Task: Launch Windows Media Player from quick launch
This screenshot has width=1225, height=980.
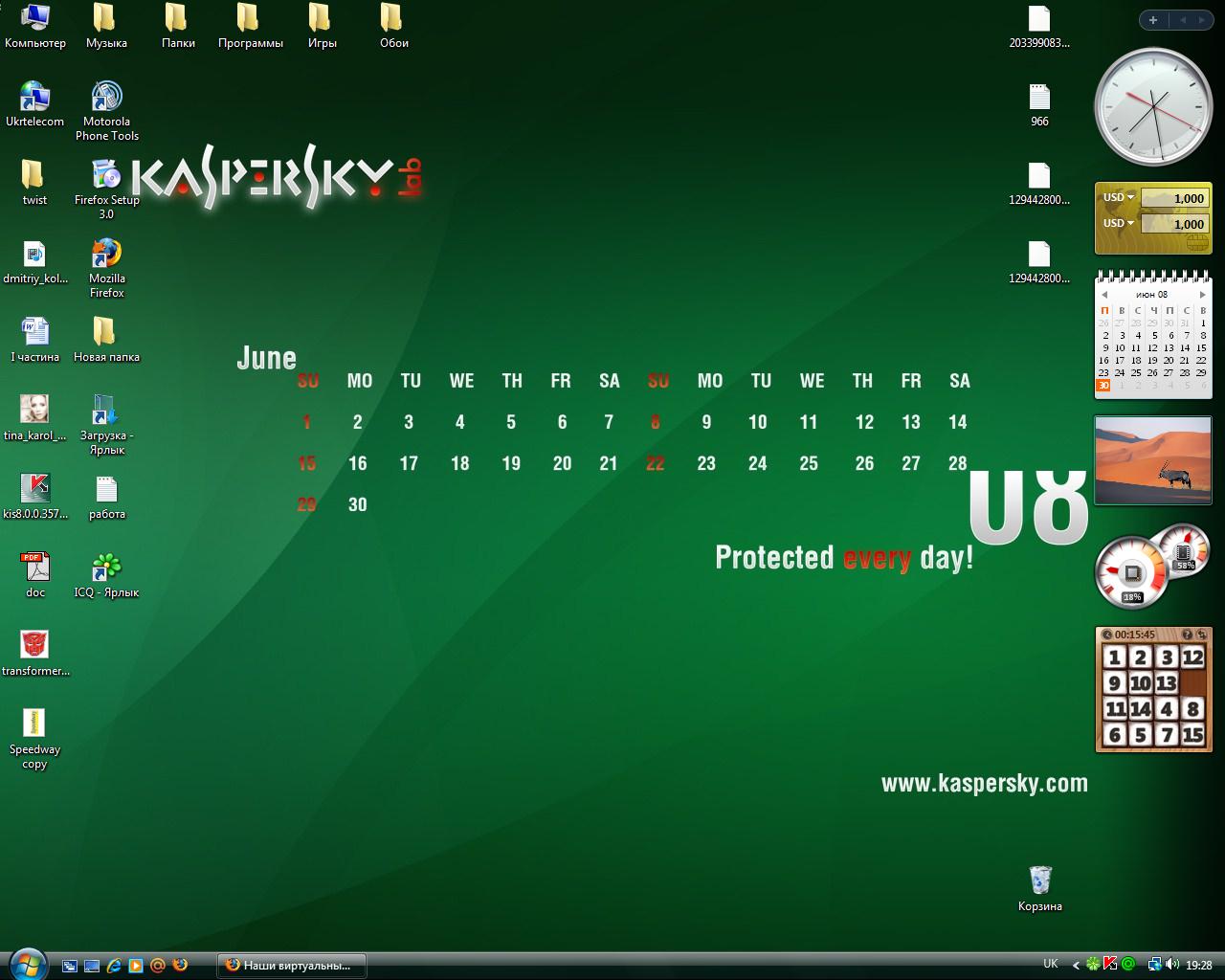Action: [136, 966]
